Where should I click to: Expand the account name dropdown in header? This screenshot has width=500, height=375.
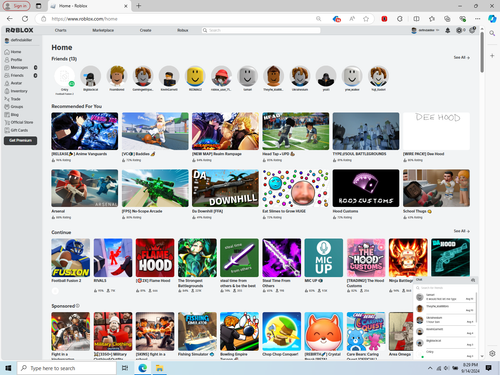(426, 30)
